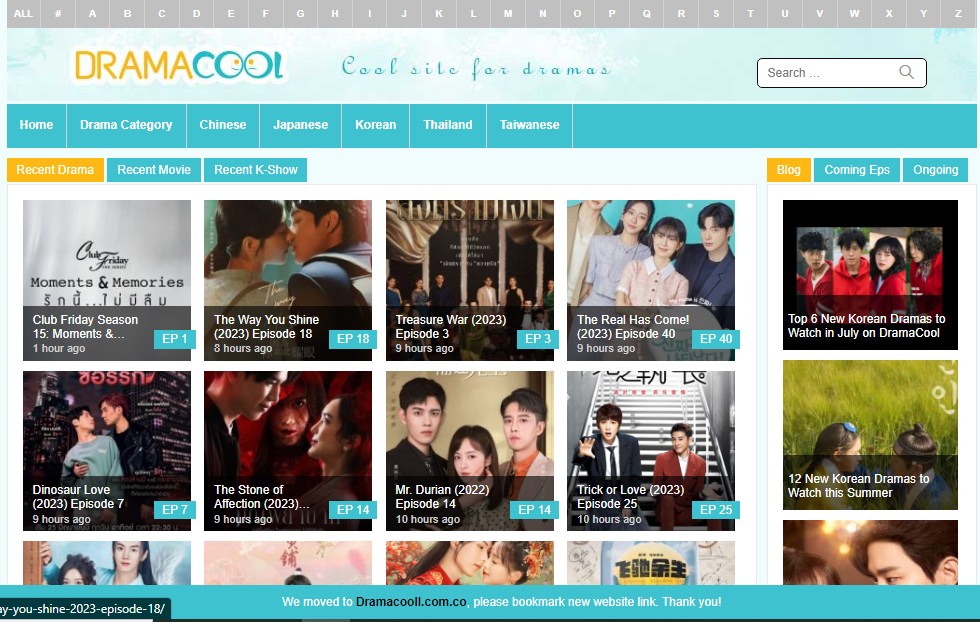Screen dimensions: 980x622
Task: Click the ALL letter filter
Action: pos(22,14)
